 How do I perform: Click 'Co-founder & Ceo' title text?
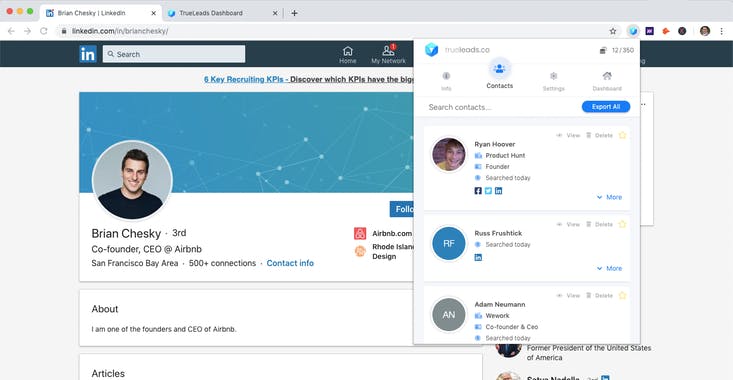click(x=511, y=327)
